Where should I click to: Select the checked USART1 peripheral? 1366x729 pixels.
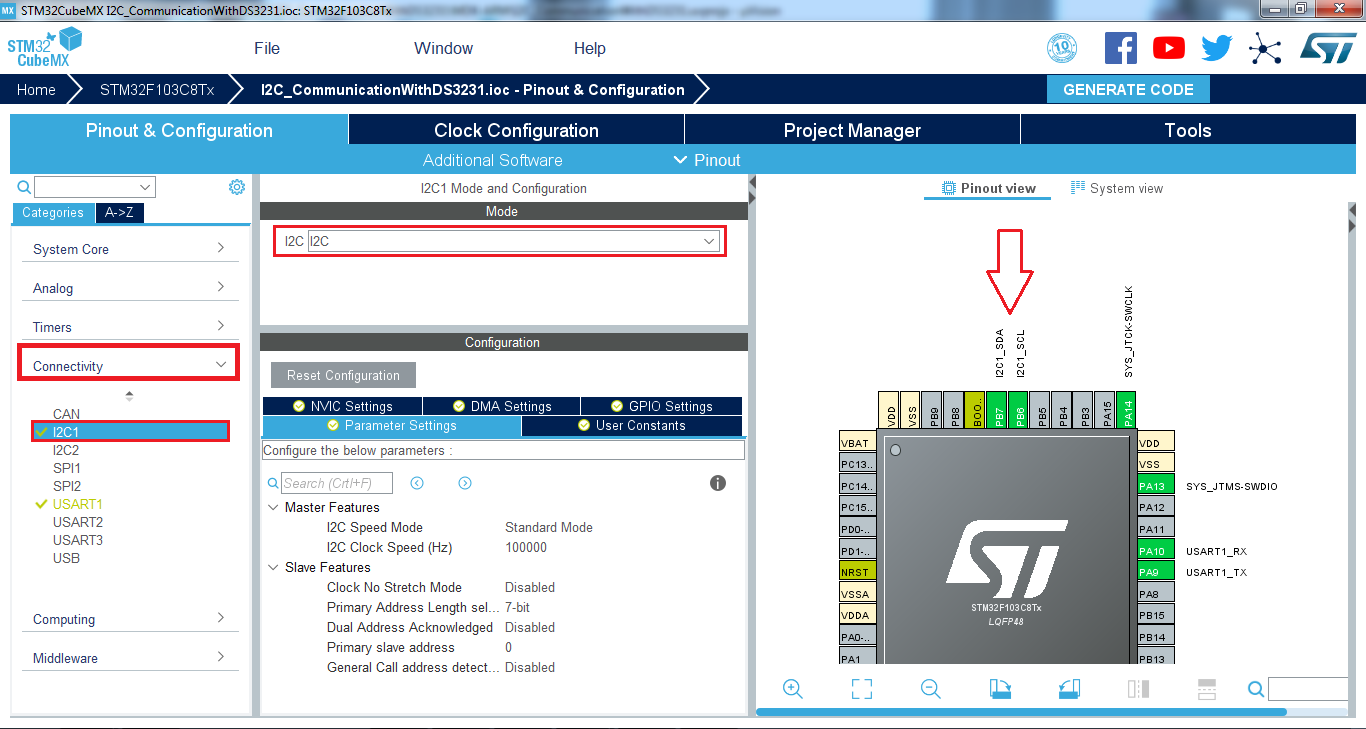point(77,504)
